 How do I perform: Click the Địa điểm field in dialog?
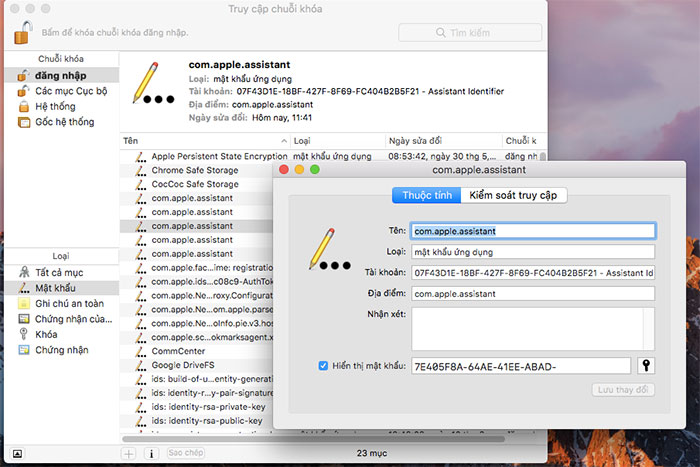(x=533, y=294)
